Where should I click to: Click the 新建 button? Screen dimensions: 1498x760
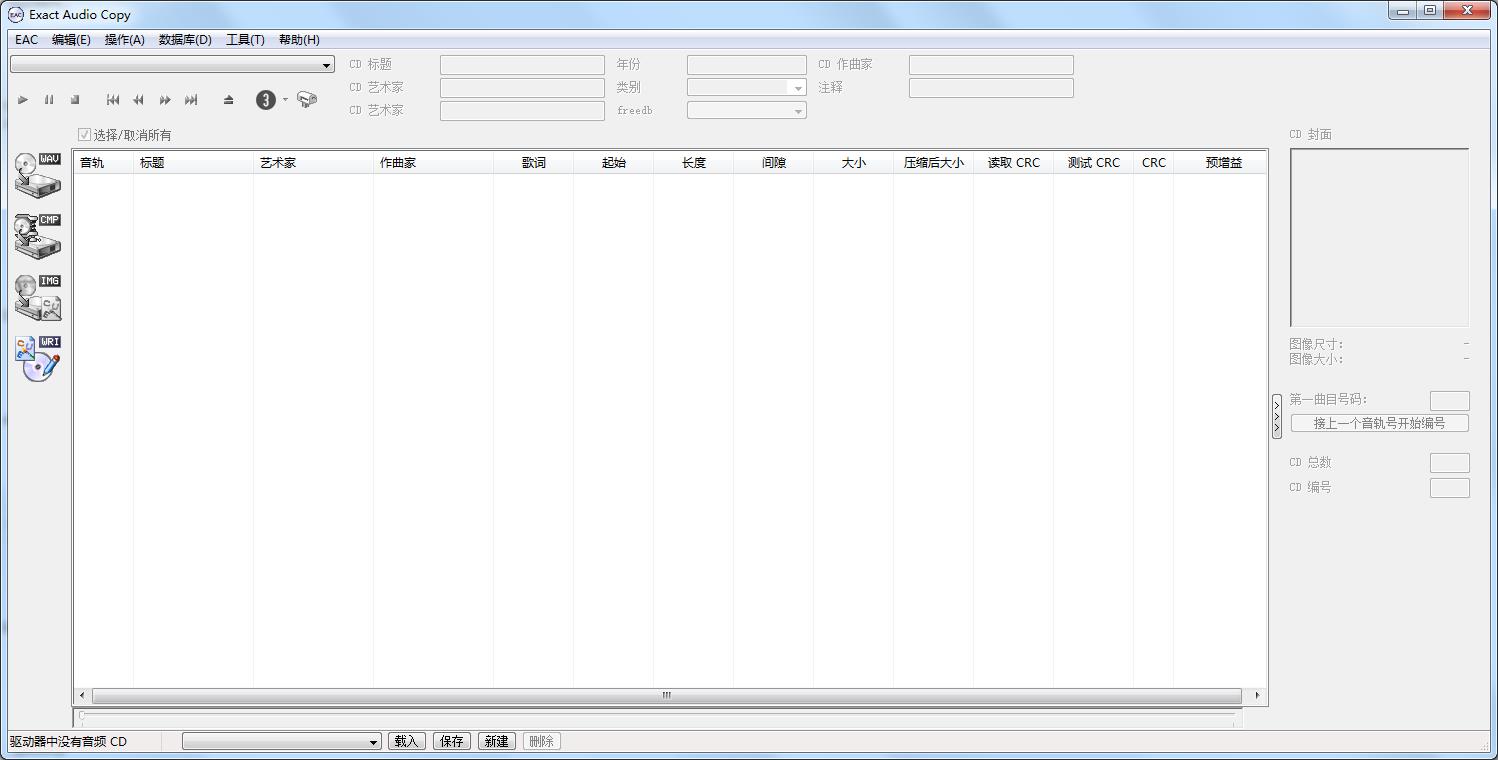tap(497, 741)
